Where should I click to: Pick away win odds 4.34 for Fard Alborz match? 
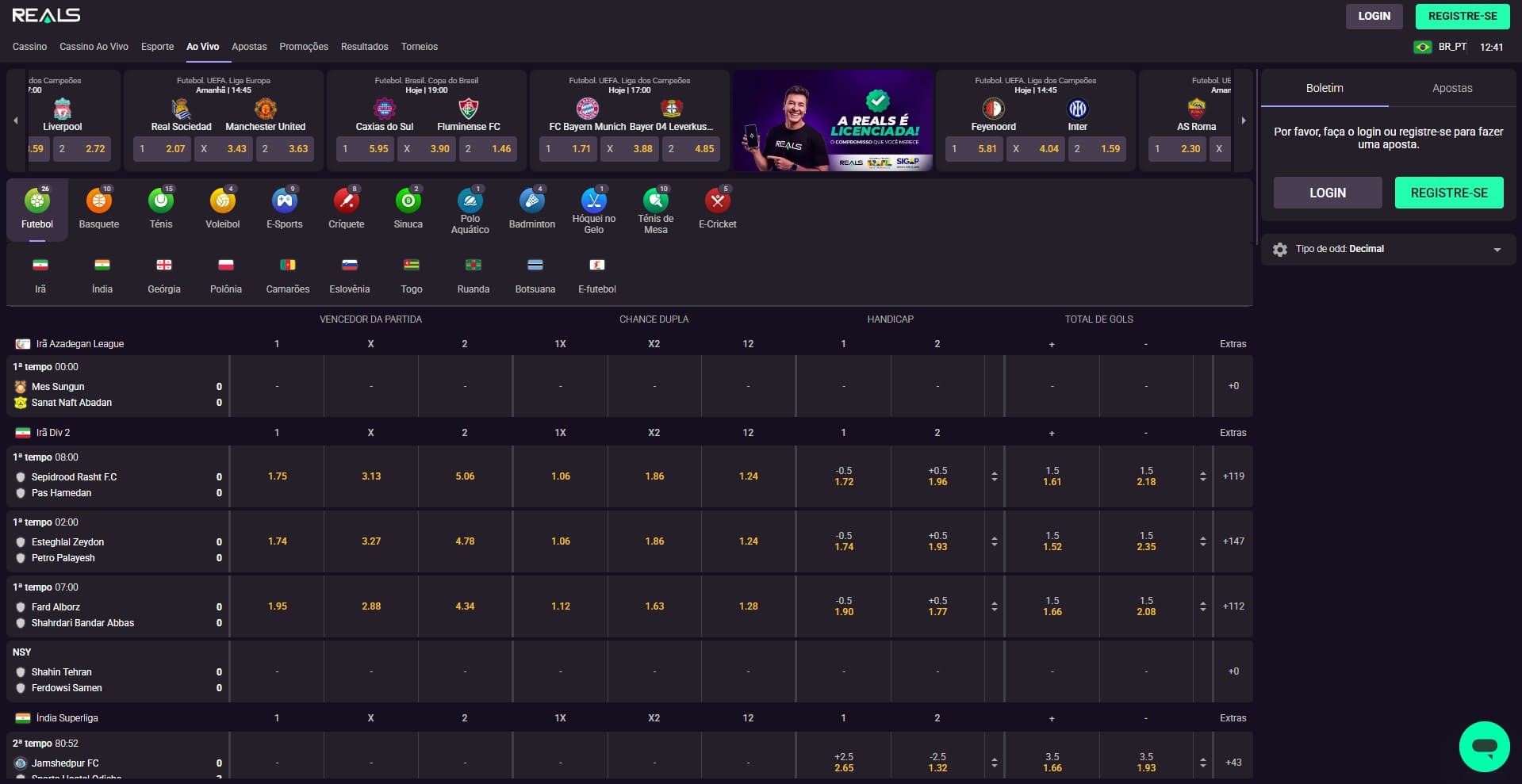point(465,606)
